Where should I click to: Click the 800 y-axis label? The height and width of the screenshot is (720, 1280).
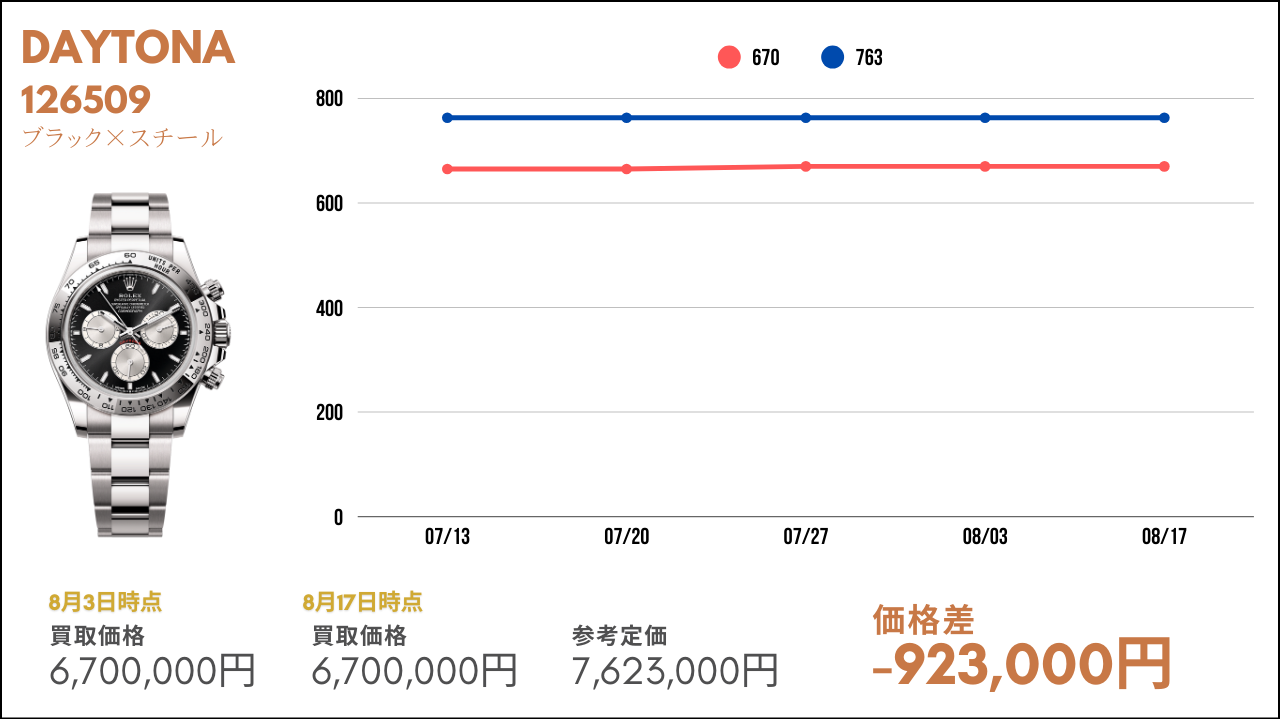pos(328,99)
